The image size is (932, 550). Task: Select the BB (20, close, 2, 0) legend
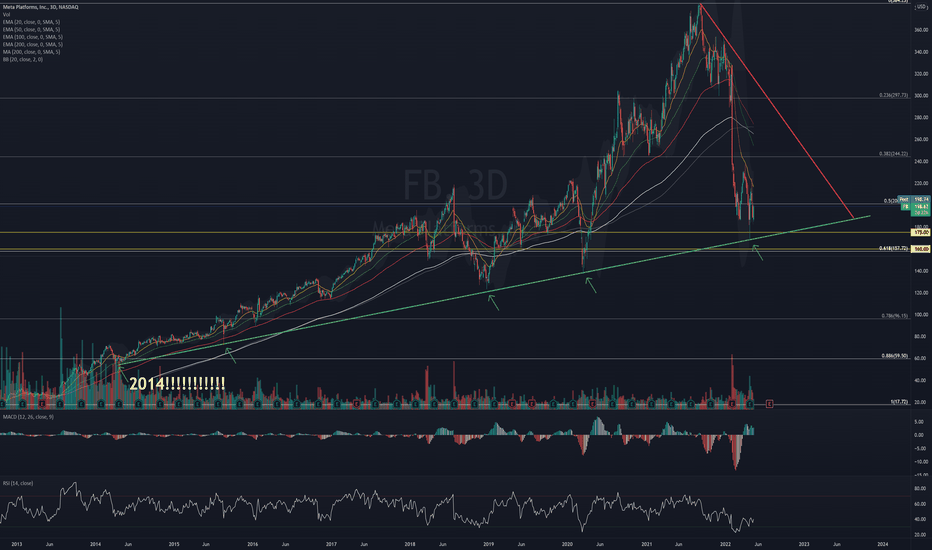[23, 59]
